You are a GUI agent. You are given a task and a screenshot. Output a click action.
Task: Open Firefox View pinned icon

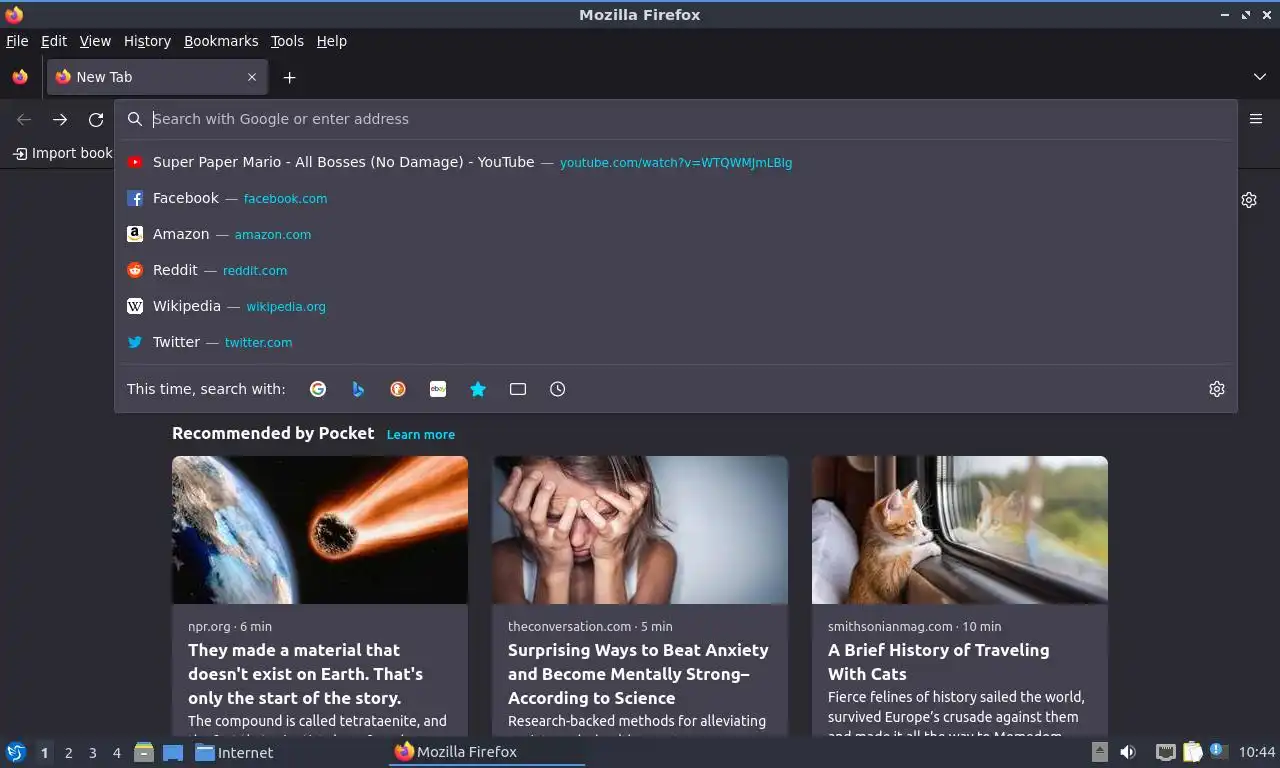(x=20, y=77)
